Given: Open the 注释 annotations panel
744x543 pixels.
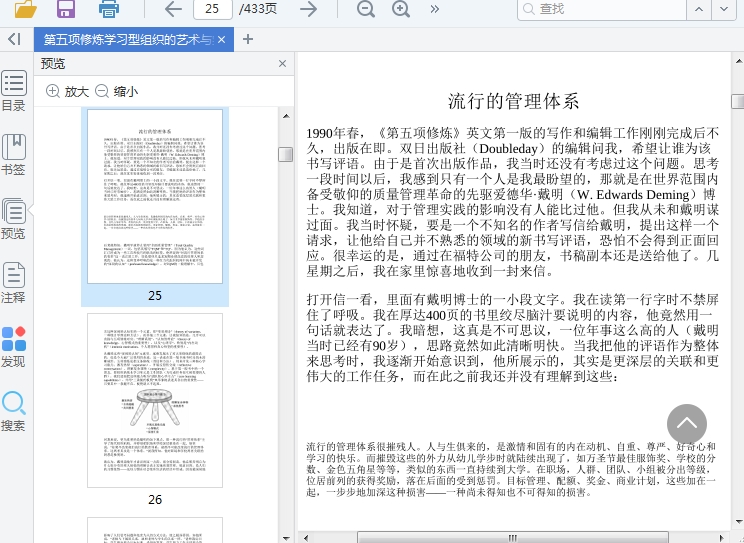Looking at the screenshot, I should point(14,283).
